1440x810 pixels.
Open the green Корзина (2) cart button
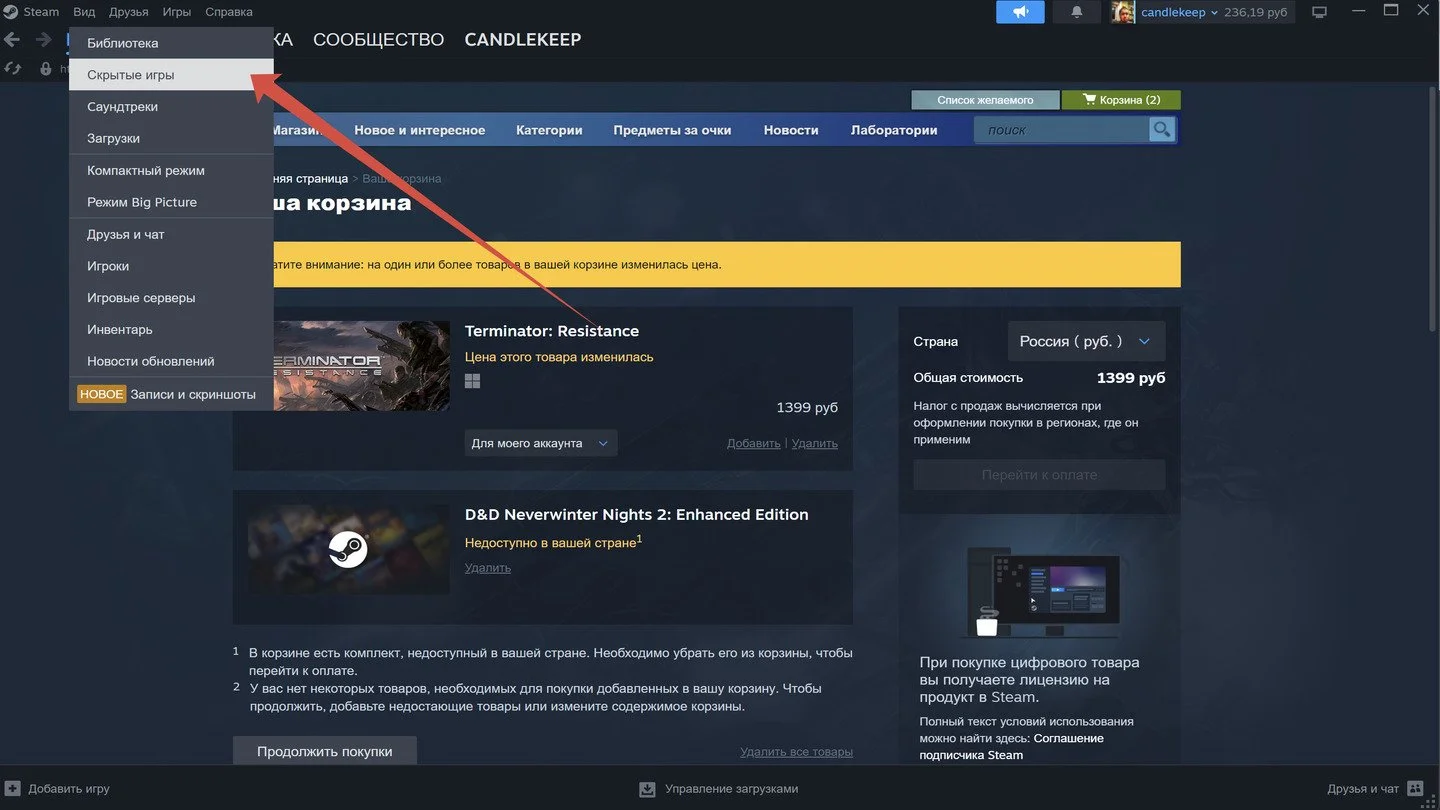(x=1121, y=100)
